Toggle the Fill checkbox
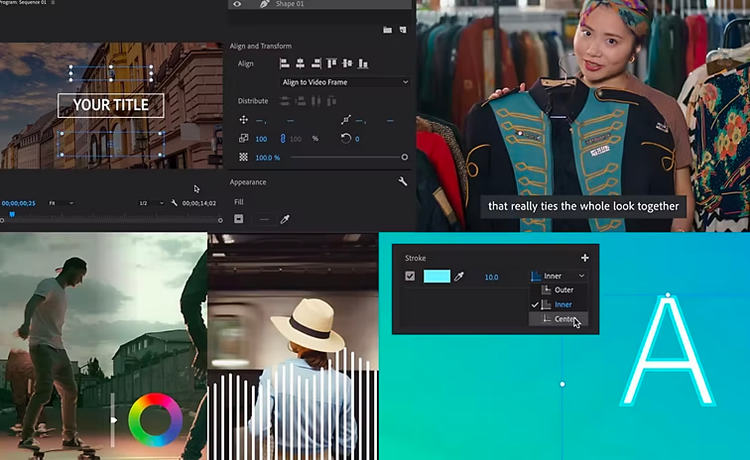750x460 pixels. point(239,219)
